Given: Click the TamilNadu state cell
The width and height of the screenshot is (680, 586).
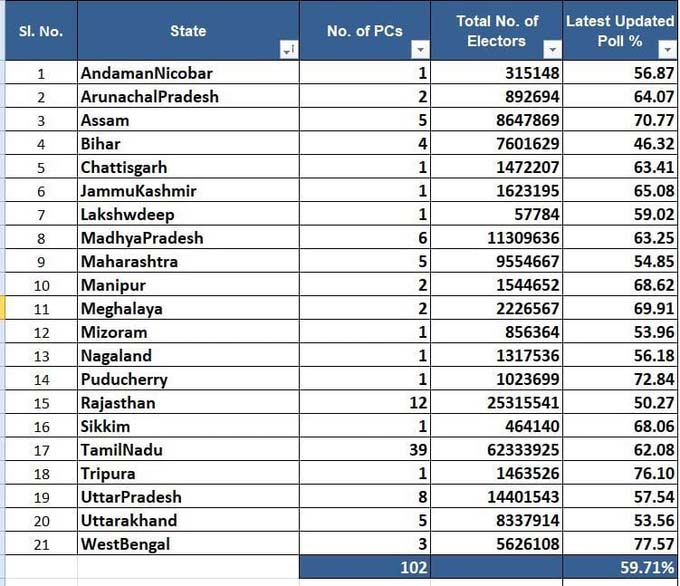Looking at the screenshot, I should point(187,450).
